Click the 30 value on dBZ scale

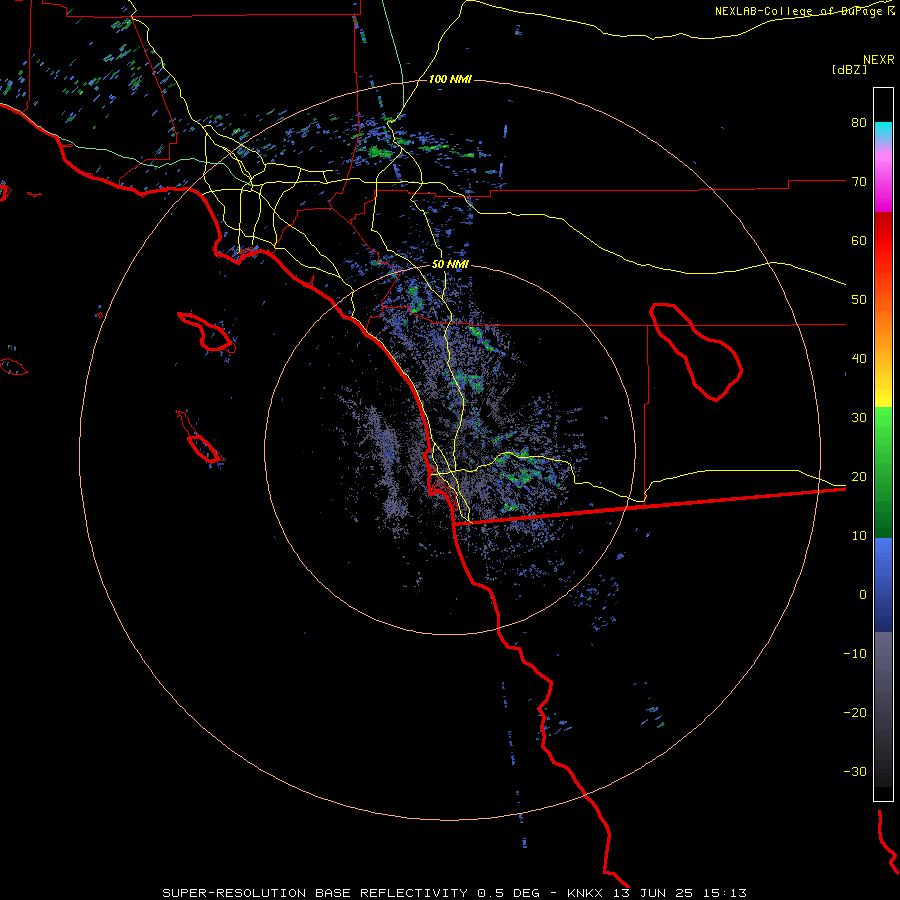[x=859, y=417]
